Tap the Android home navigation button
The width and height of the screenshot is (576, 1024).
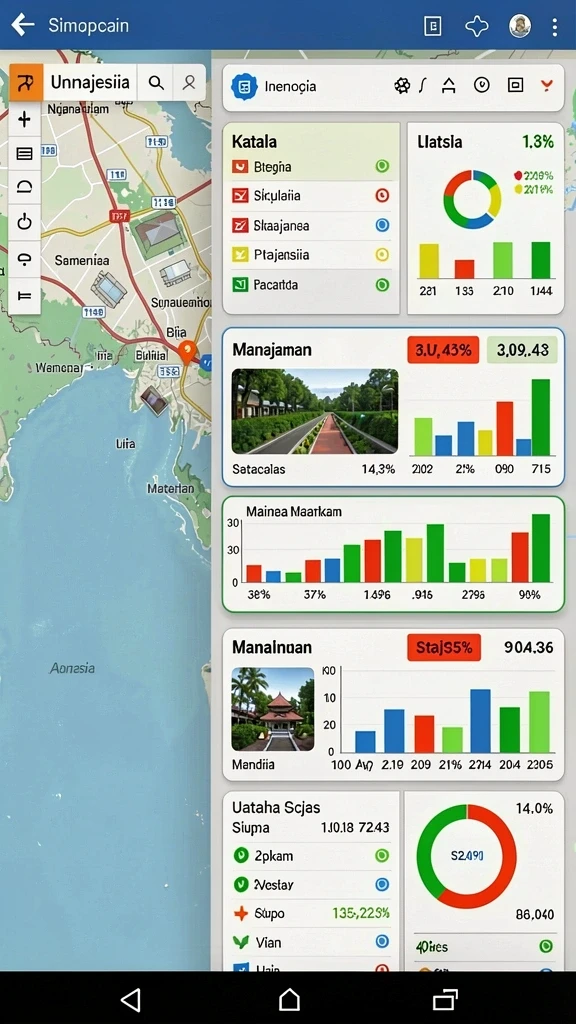point(289,999)
